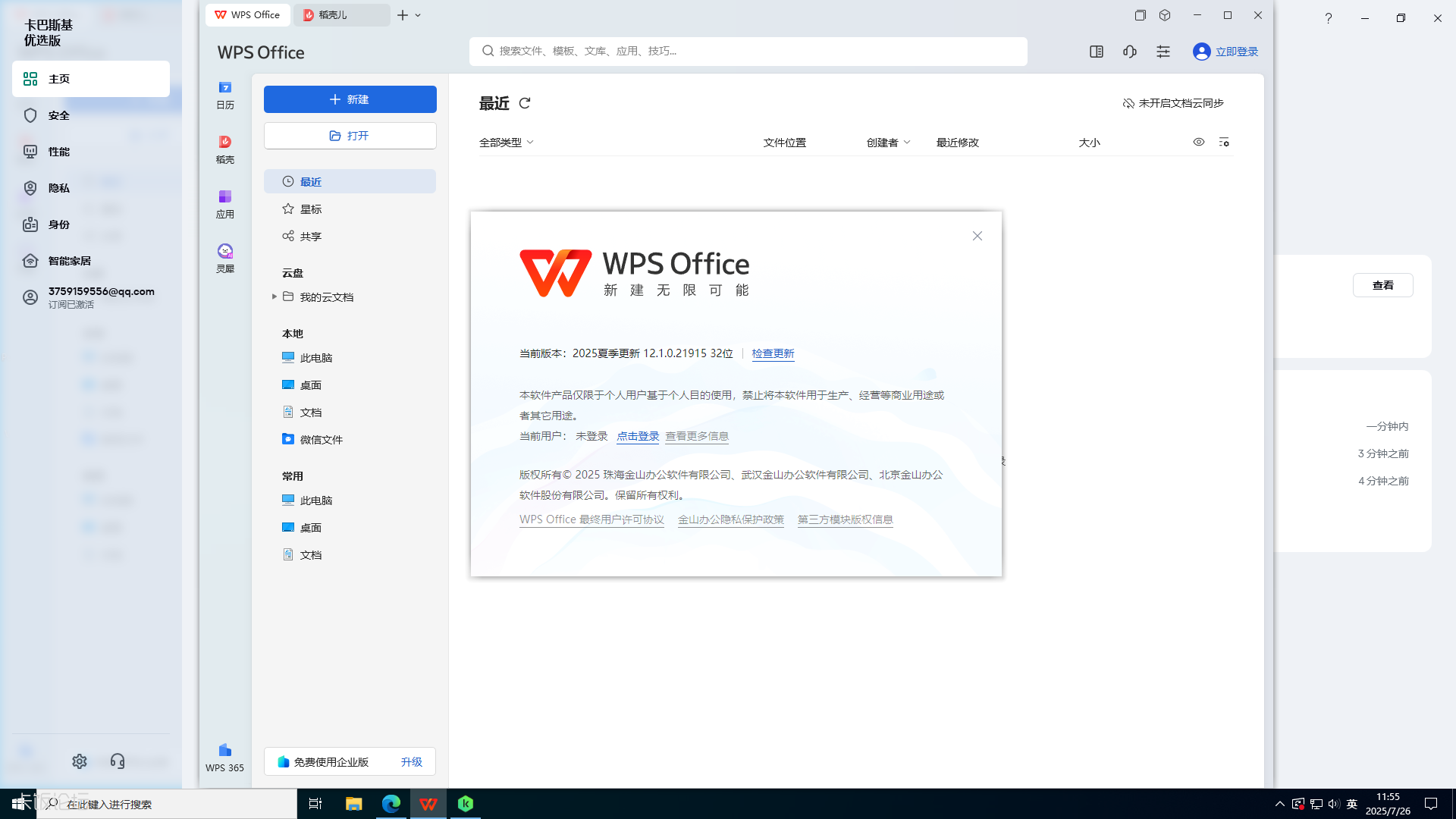This screenshot has height=819, width=1456.
Task: Open 微信文件 under local locations
Action: (350, 439)
